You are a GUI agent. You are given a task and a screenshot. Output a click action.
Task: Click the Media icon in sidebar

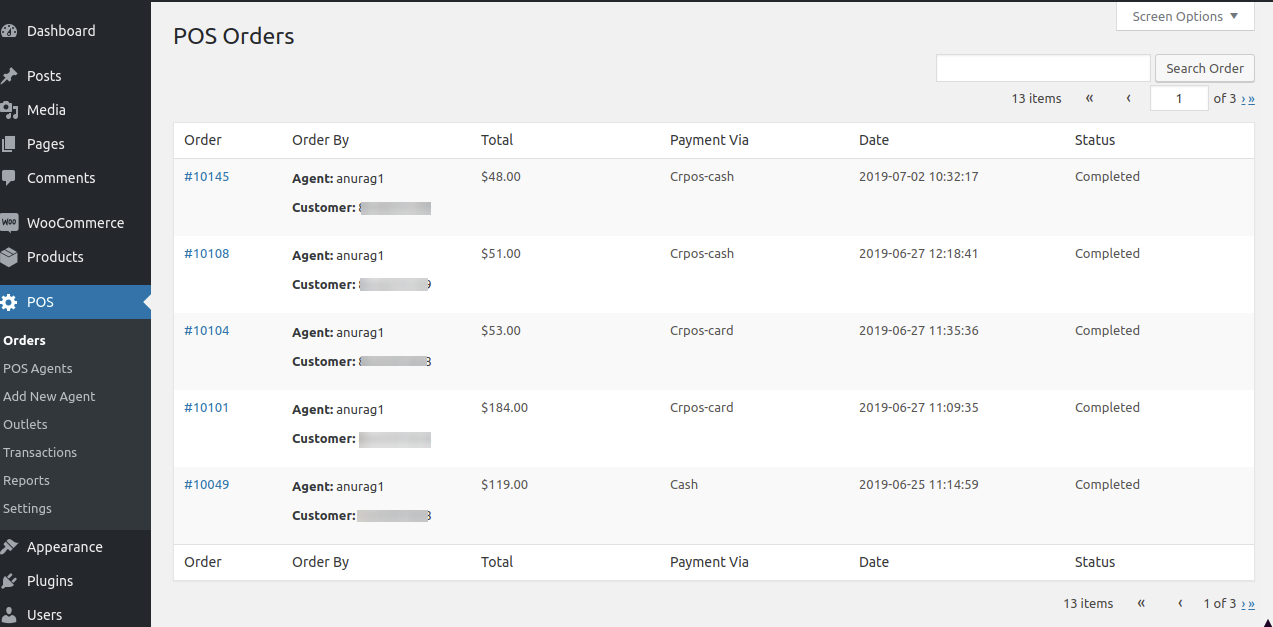[9, 110]
